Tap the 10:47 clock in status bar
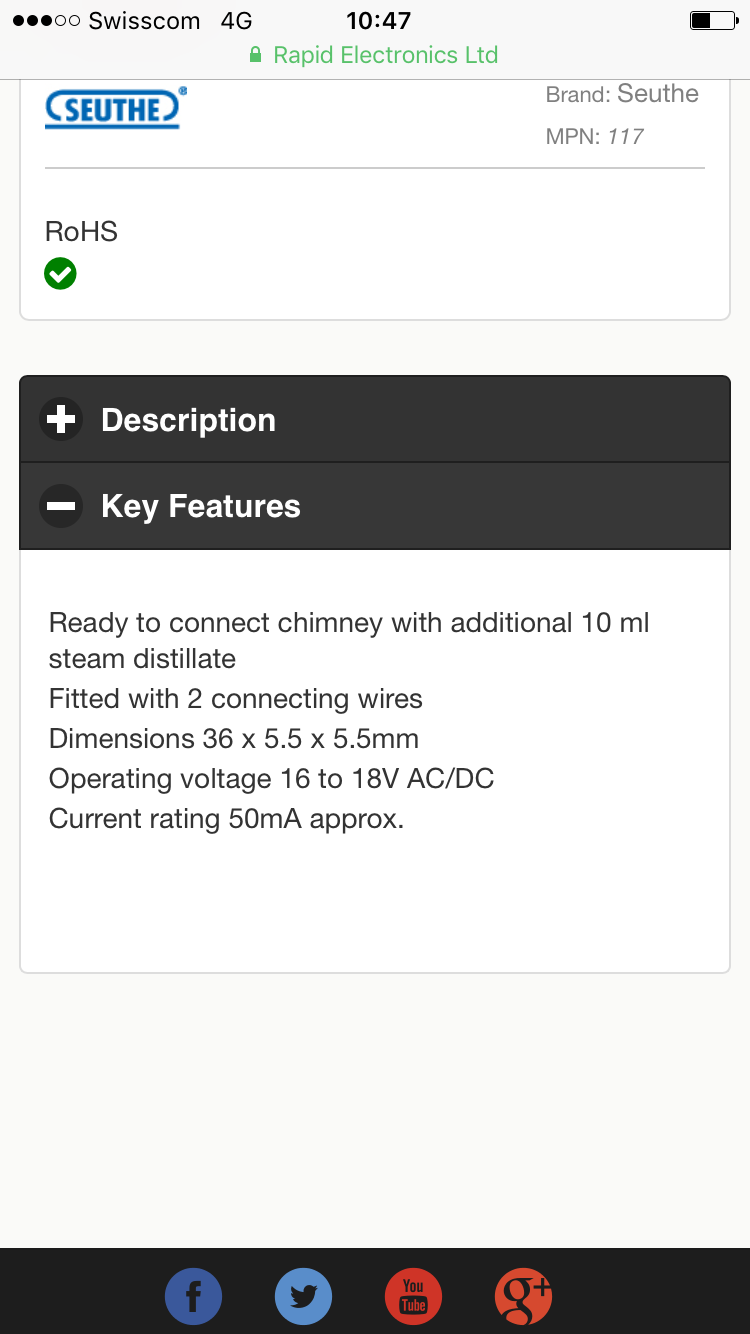Viewport: 750px width, 1334px height. [378, 20]
